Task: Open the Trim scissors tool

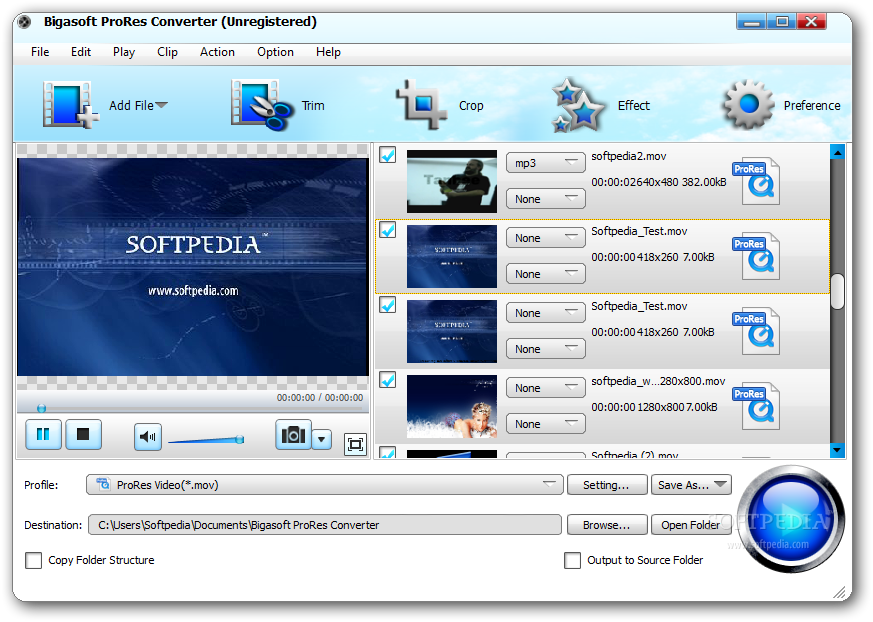Action: coord(261,105)
